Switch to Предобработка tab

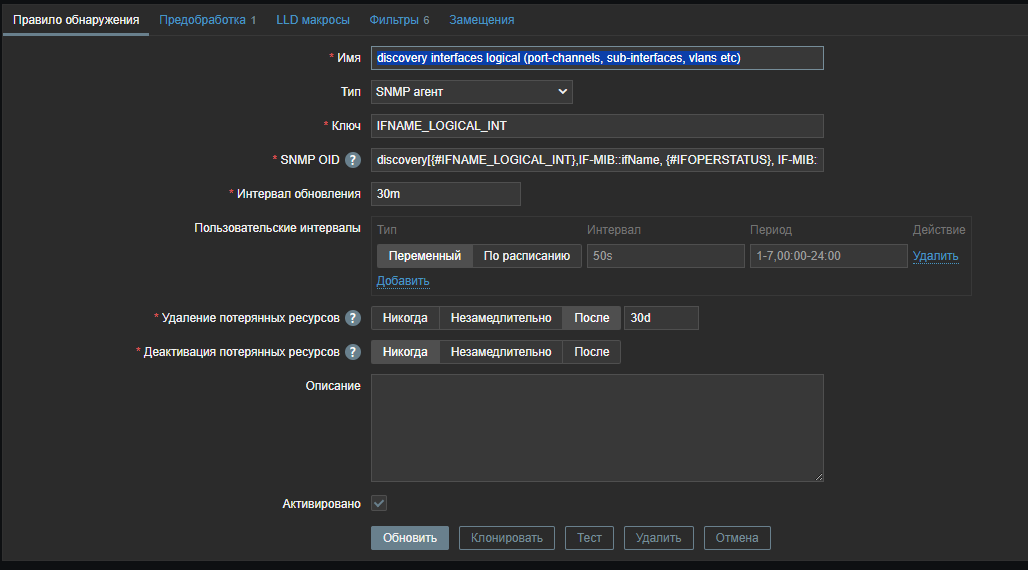coord(207,20)
